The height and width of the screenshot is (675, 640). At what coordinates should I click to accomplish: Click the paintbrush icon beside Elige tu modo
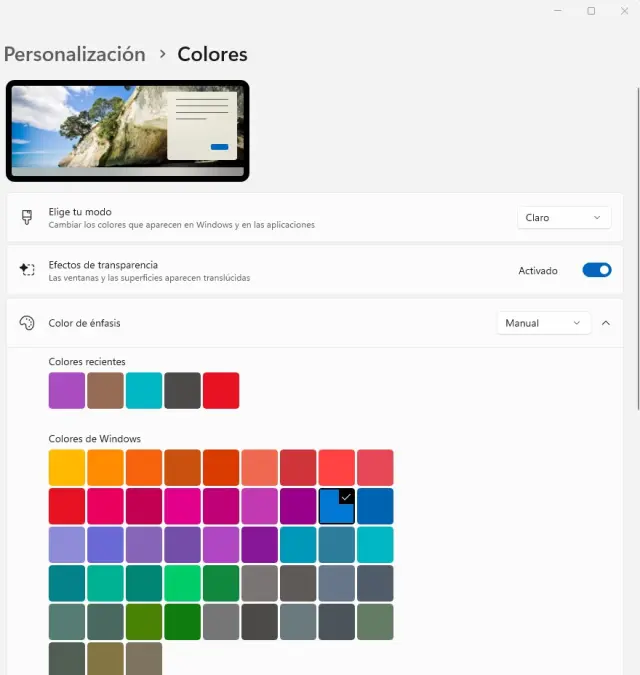point(27,218)
